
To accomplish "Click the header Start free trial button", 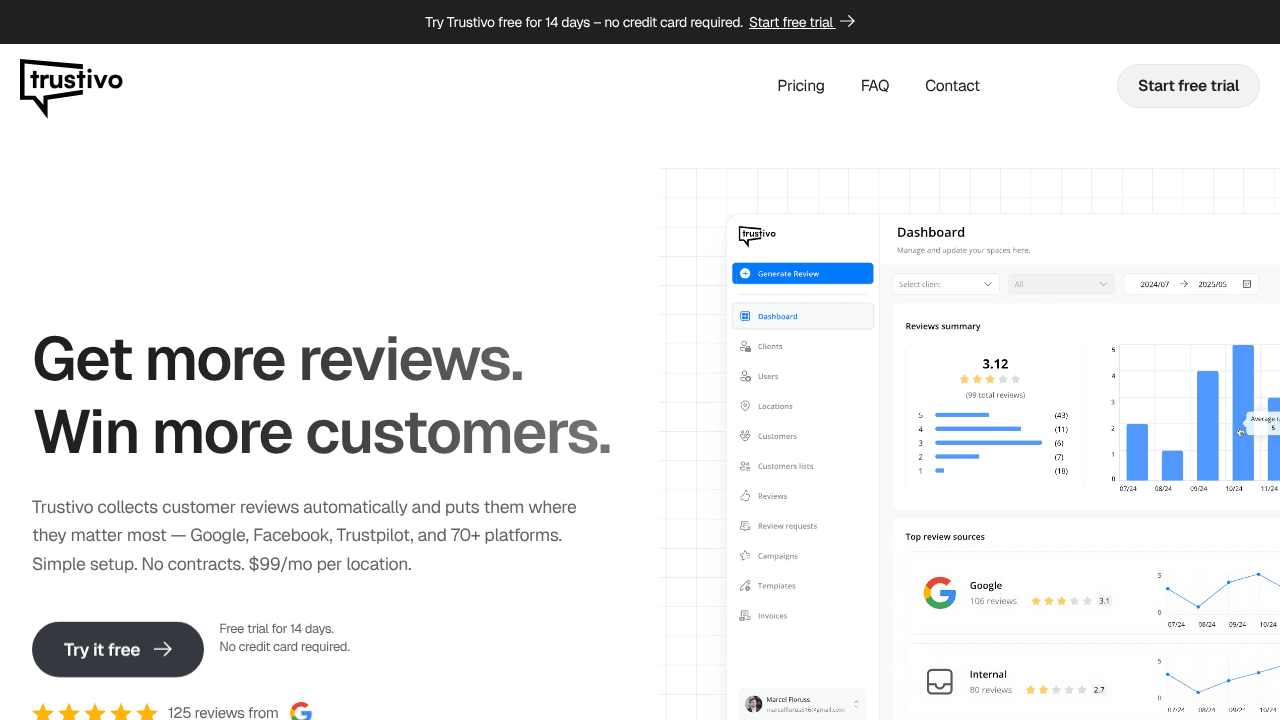I will (1188, 86).
